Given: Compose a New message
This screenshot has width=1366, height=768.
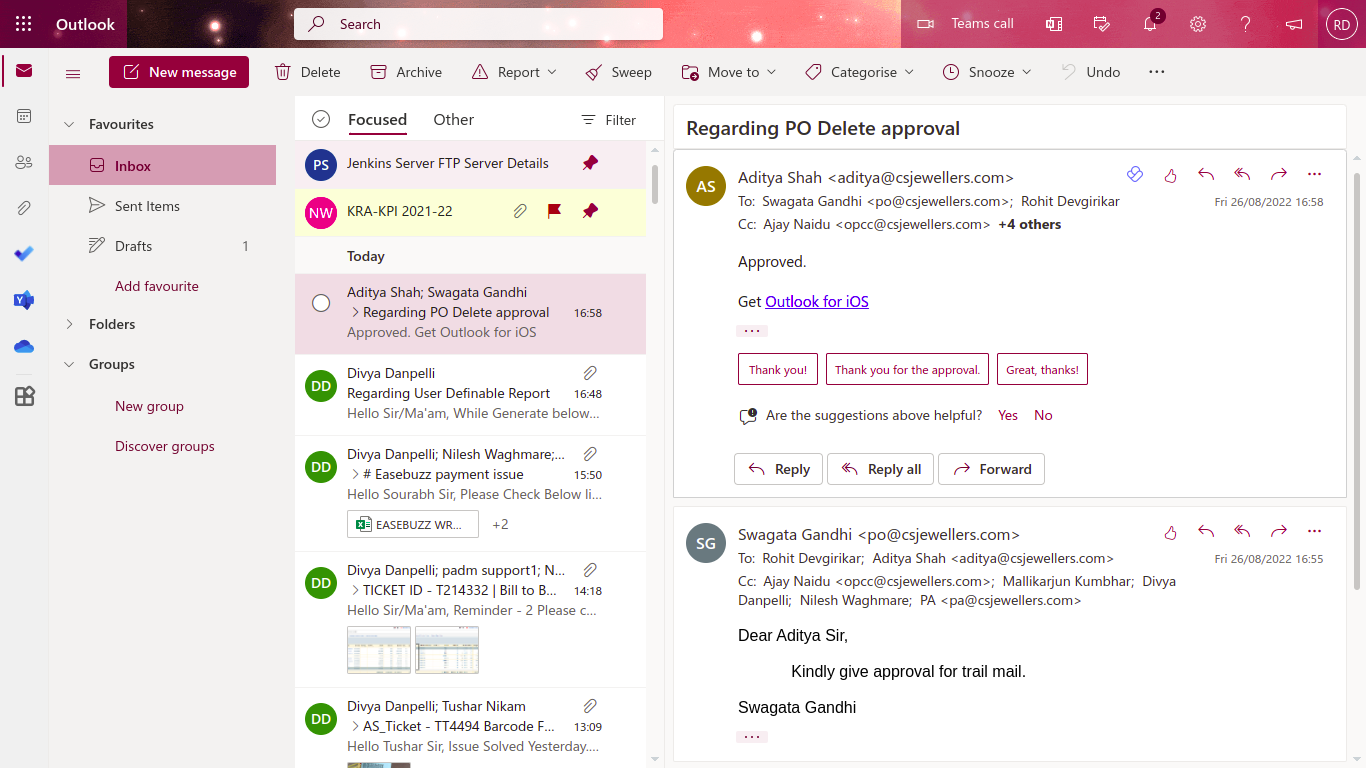Looking at the screenshot, I should point(179,72).
